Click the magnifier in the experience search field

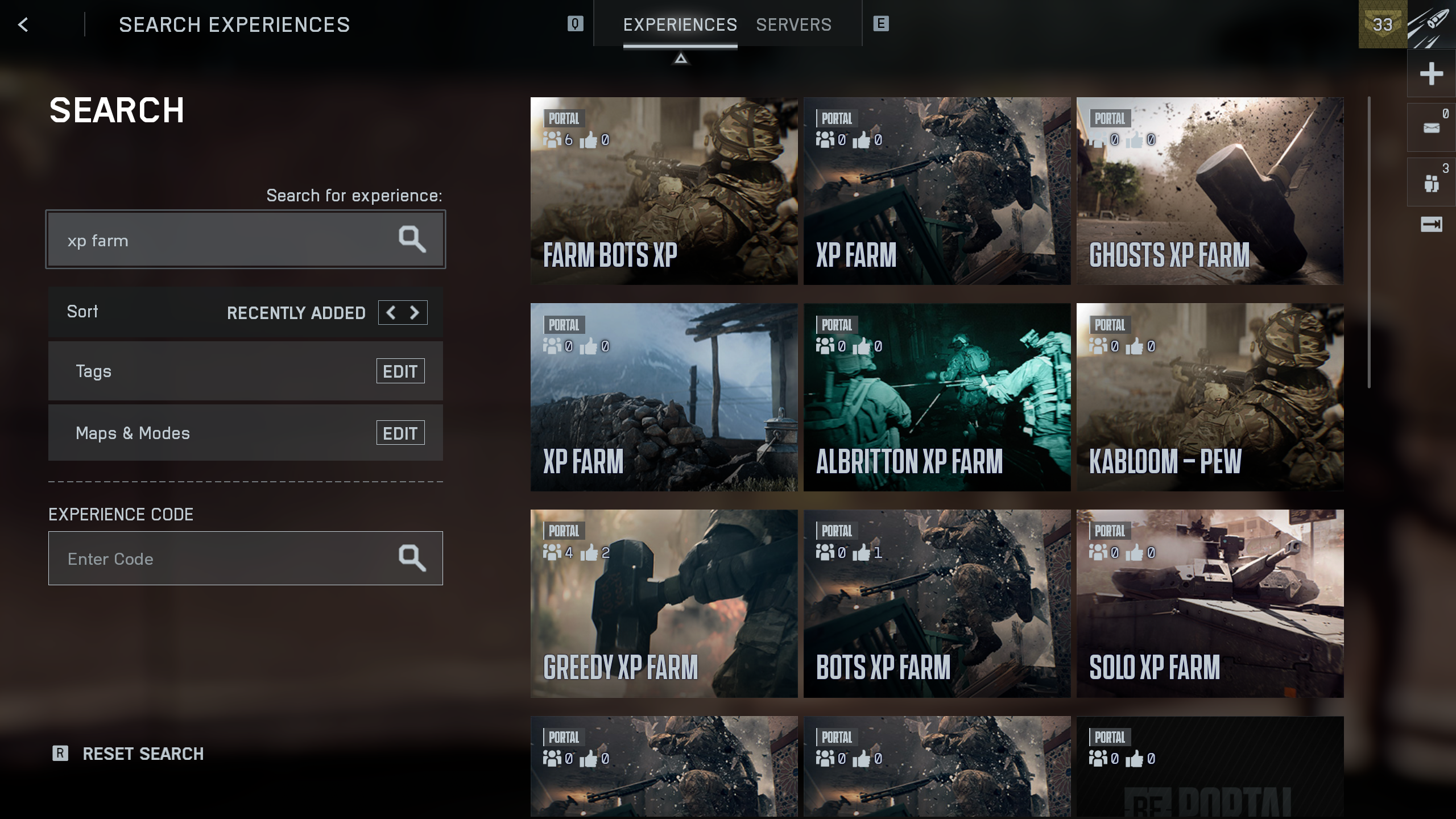click(x=413, y=239)
